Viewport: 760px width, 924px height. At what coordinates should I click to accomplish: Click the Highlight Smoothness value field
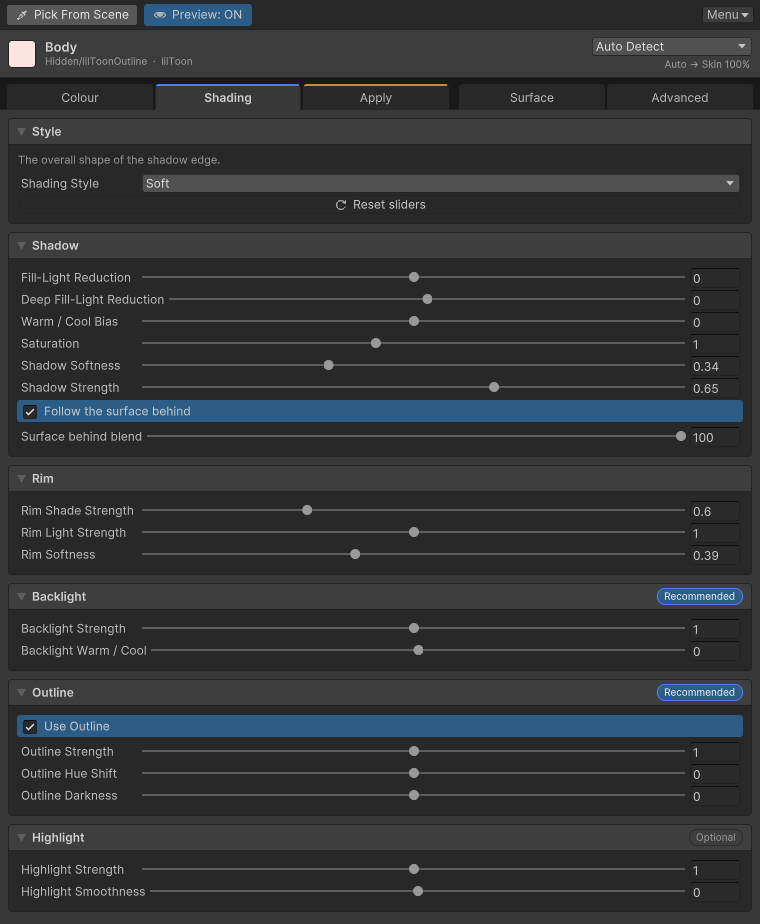coord(715,892)
